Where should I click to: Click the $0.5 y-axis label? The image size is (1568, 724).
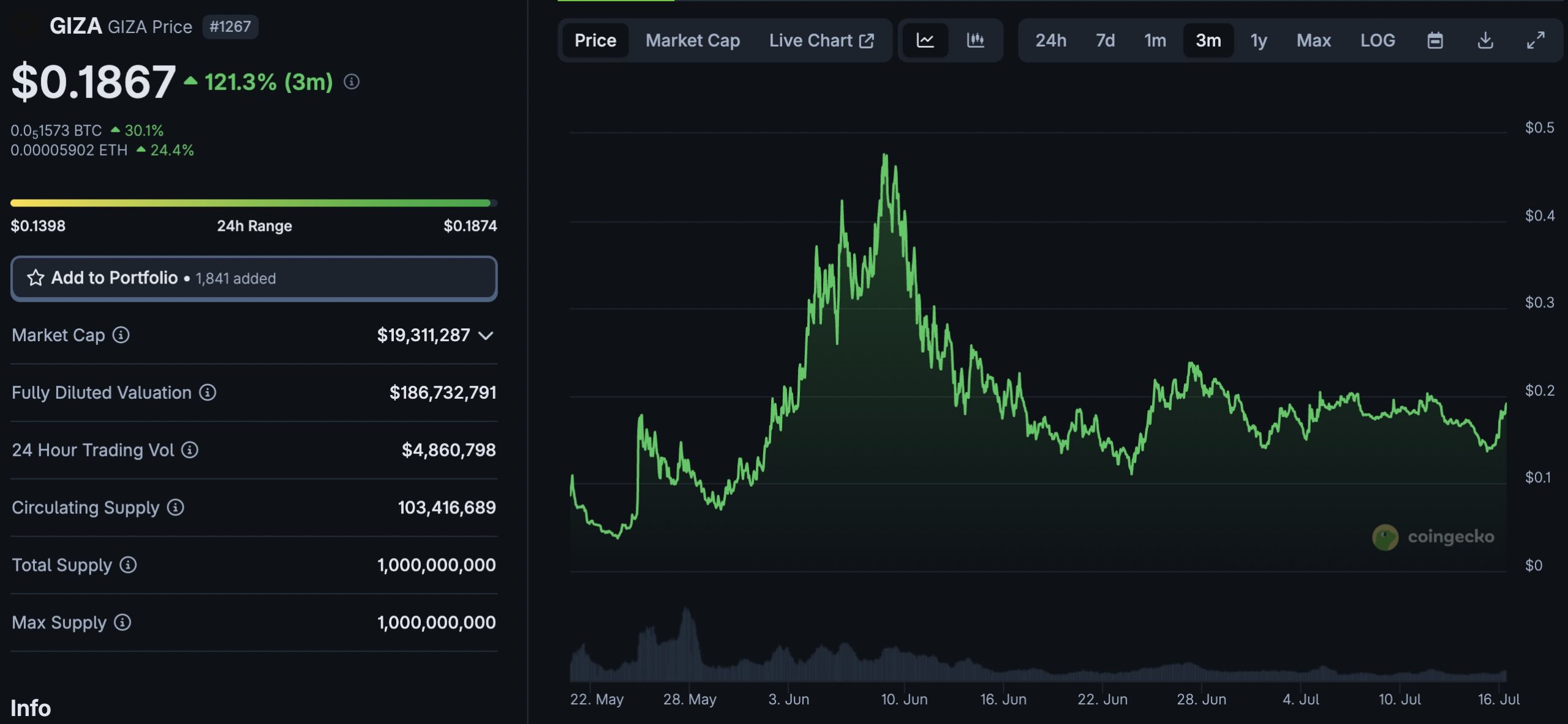(1539, 128)
